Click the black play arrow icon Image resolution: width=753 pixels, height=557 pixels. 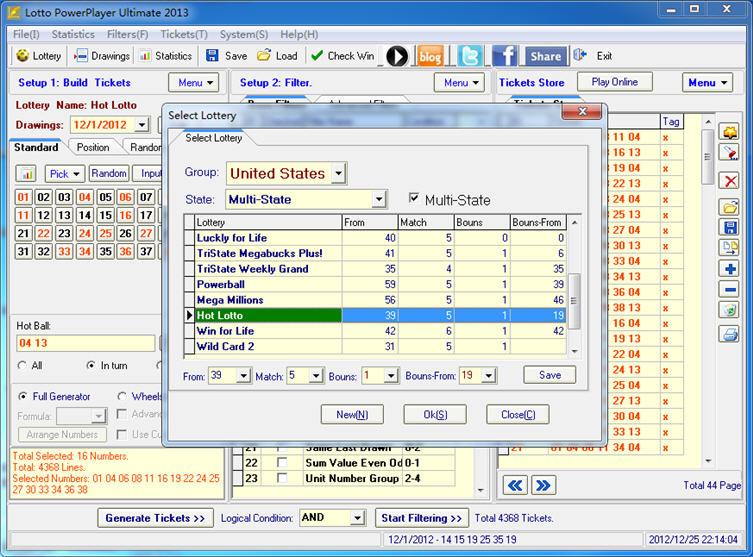point(397,57)
